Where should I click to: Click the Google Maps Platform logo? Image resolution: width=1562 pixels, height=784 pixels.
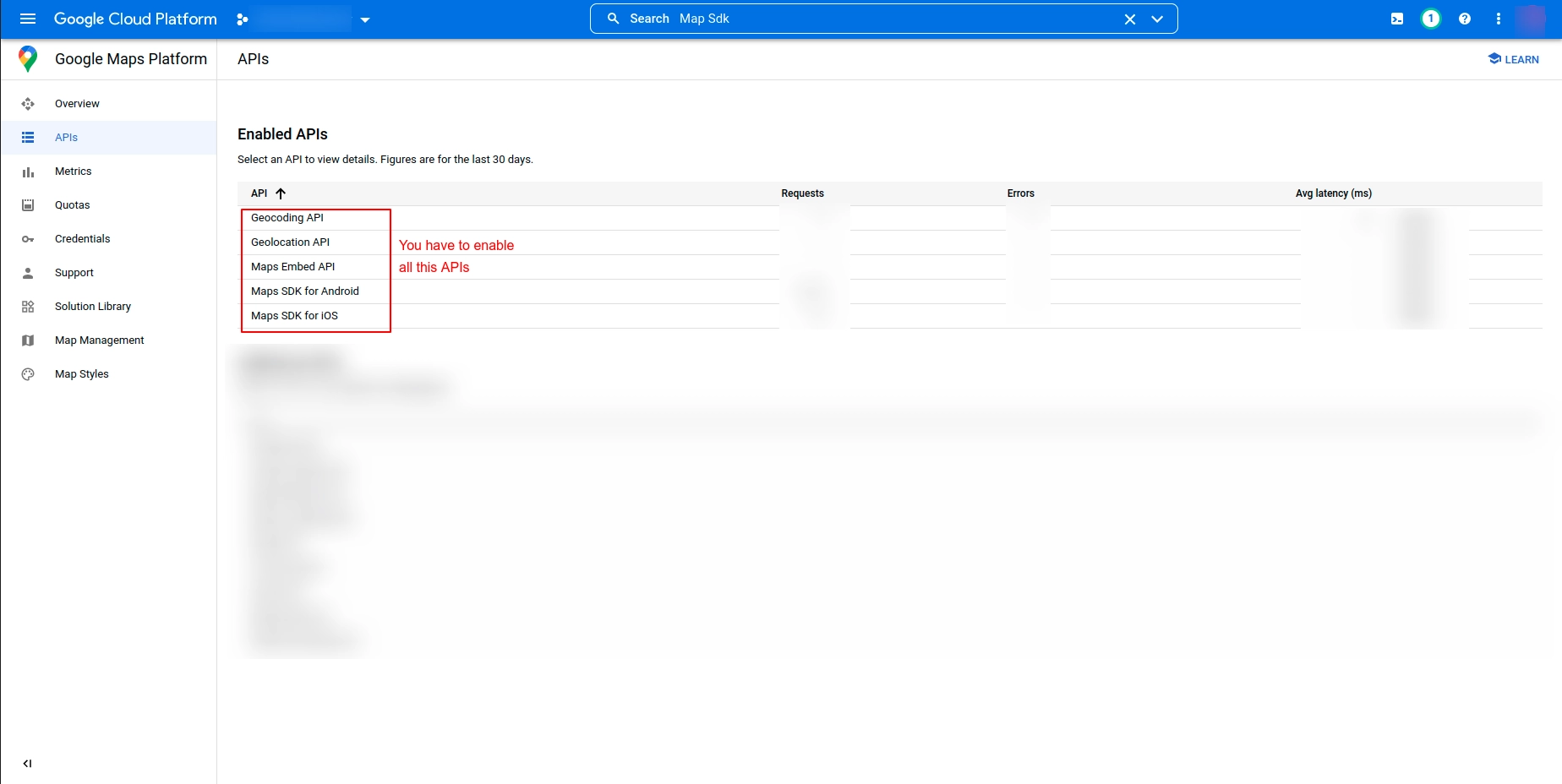[x=28, y=59]
